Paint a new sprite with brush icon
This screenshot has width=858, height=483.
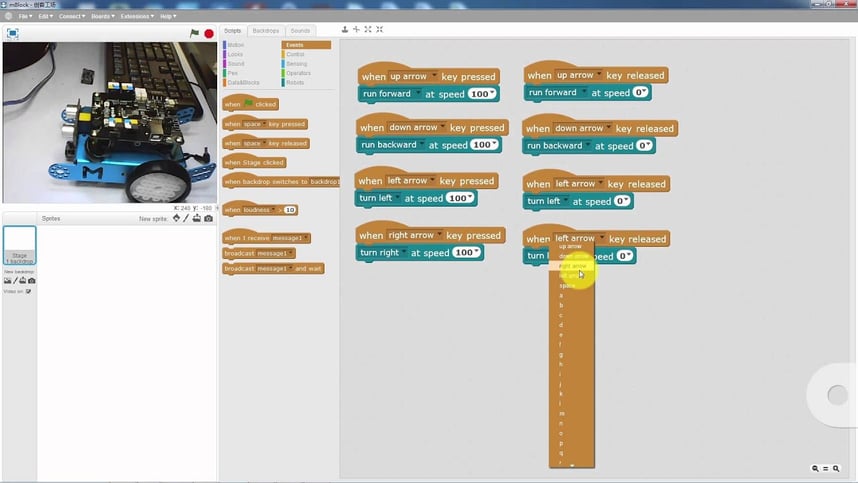pyautogui.click(x=185, y=218)
